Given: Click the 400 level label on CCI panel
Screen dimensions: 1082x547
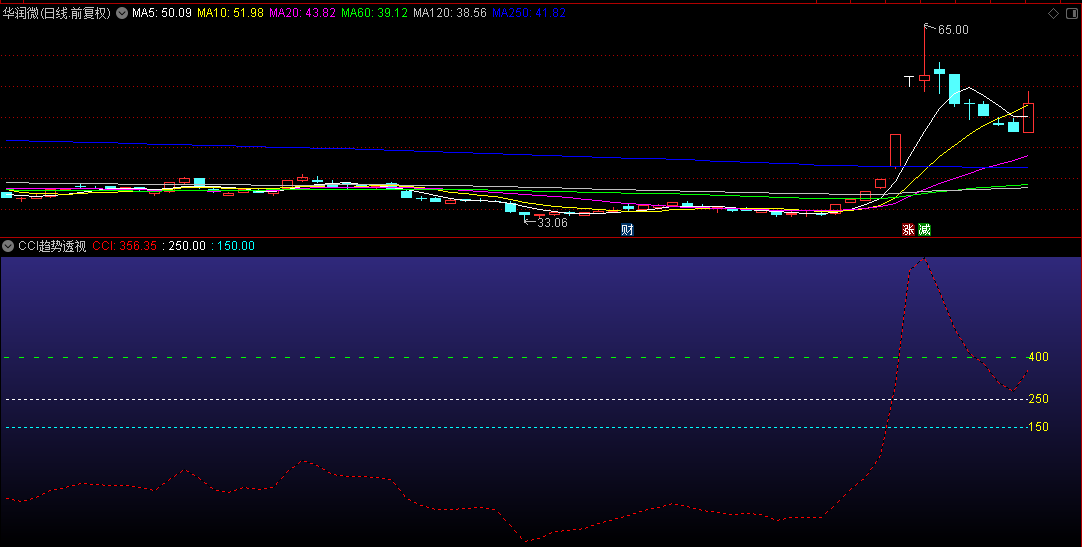Looking at the screenshot, I should click(1037, 357).
